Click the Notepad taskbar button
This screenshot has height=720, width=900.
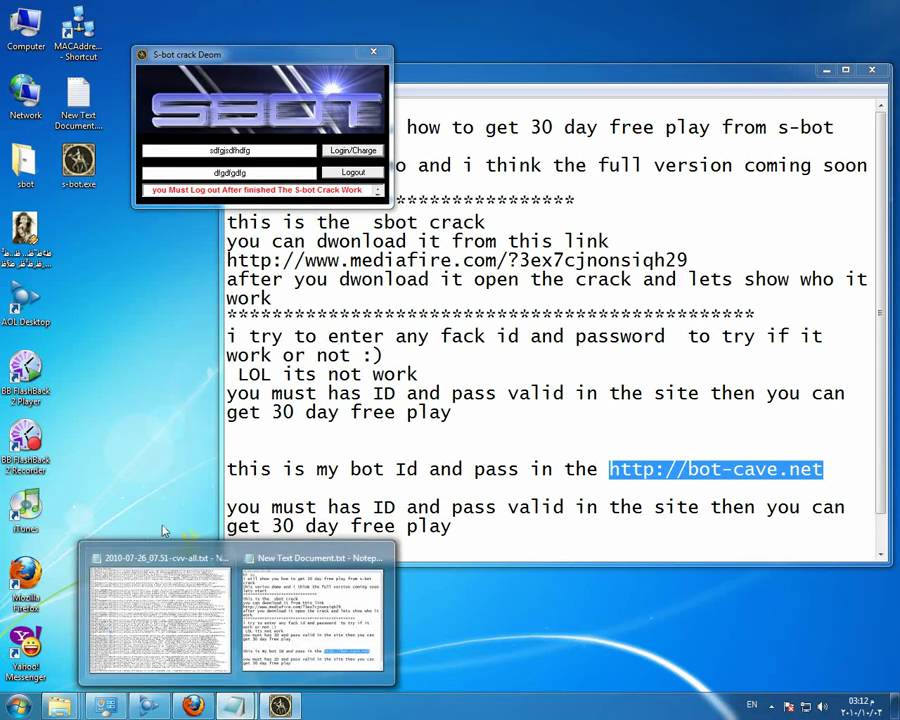236,706
